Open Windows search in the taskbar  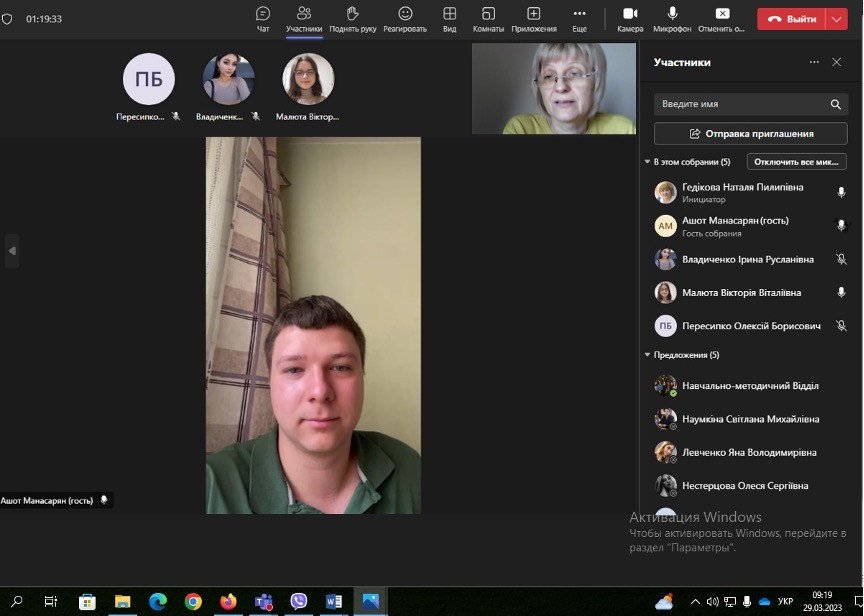coord(17,601)
